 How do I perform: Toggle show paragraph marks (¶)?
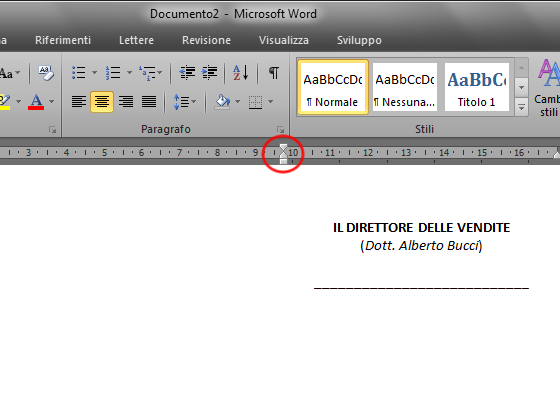click(274, 73)
